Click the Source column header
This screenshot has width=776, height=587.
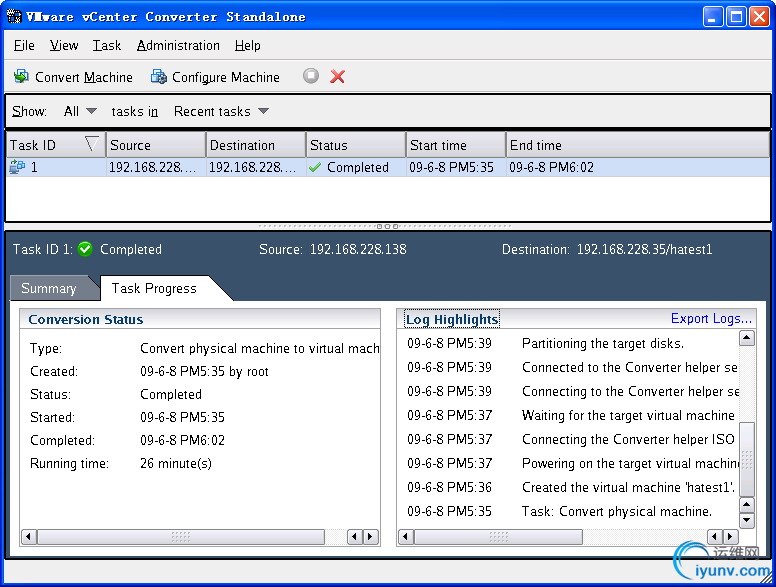pos(156,145)
